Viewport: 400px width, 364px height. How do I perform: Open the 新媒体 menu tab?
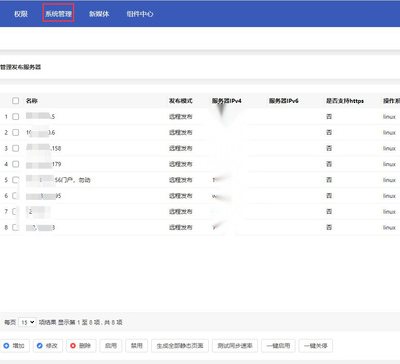point(99,14)
